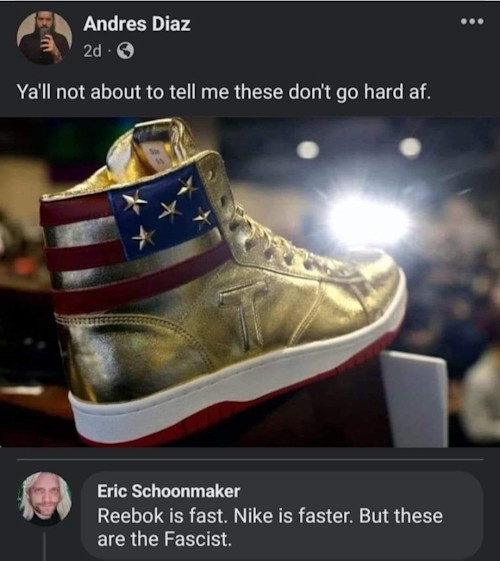Open Eric Schoonmaker's profile avatar

point(44,499)
